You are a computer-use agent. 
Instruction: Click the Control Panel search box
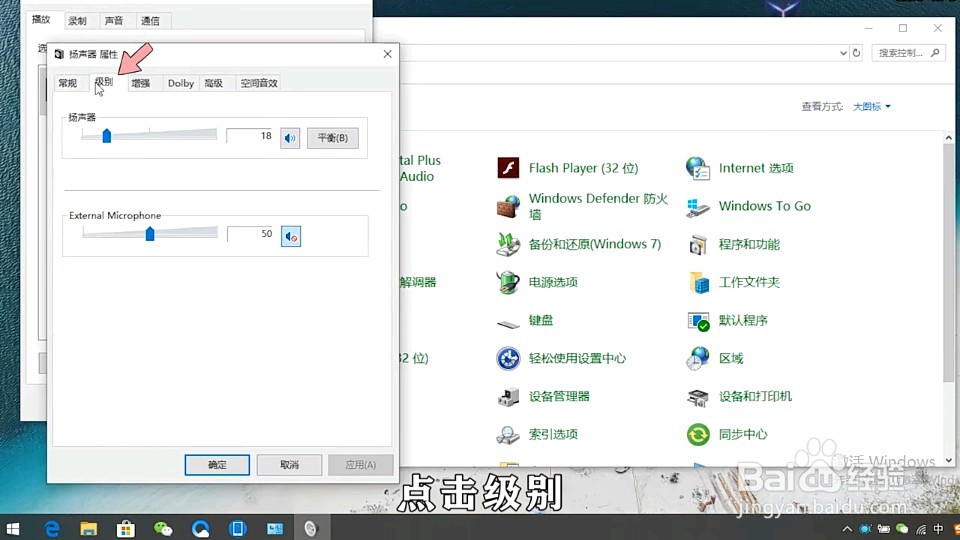point(909,53)
